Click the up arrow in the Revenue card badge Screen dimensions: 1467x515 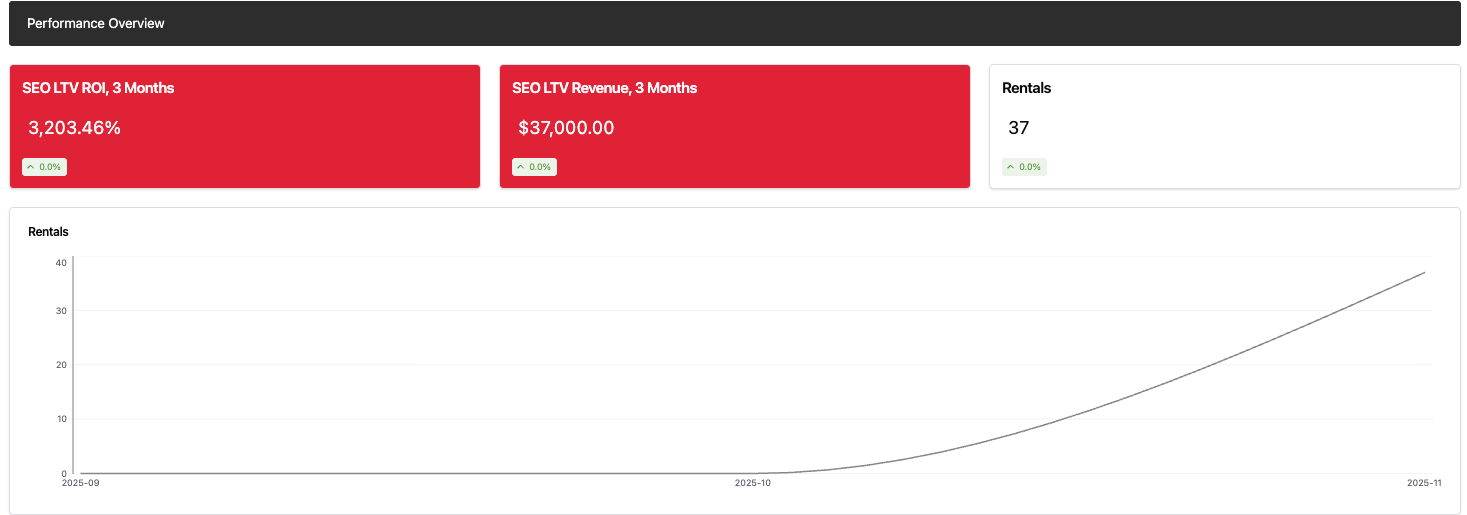tap(521, 167)
